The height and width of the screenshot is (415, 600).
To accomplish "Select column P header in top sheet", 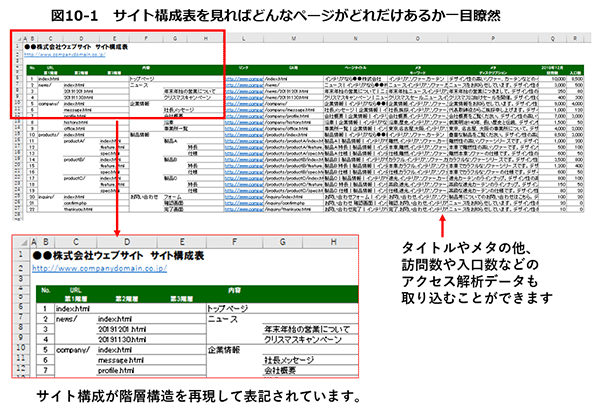I will pos(500,40).
